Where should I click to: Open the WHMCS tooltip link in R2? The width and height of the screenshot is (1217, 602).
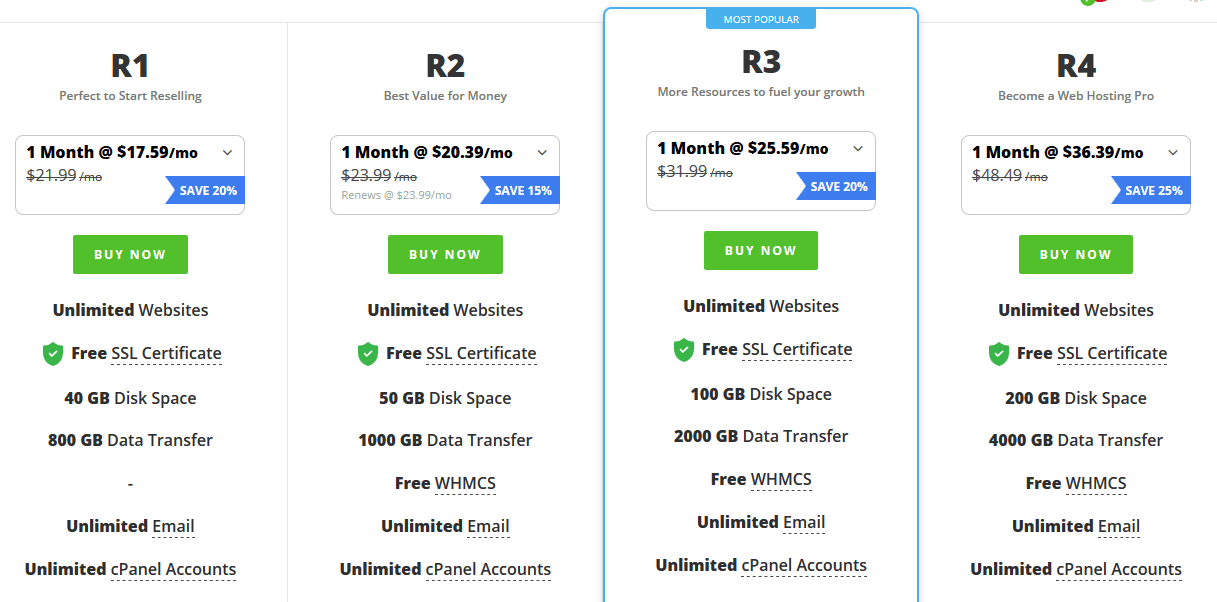(x=465, y=484)
